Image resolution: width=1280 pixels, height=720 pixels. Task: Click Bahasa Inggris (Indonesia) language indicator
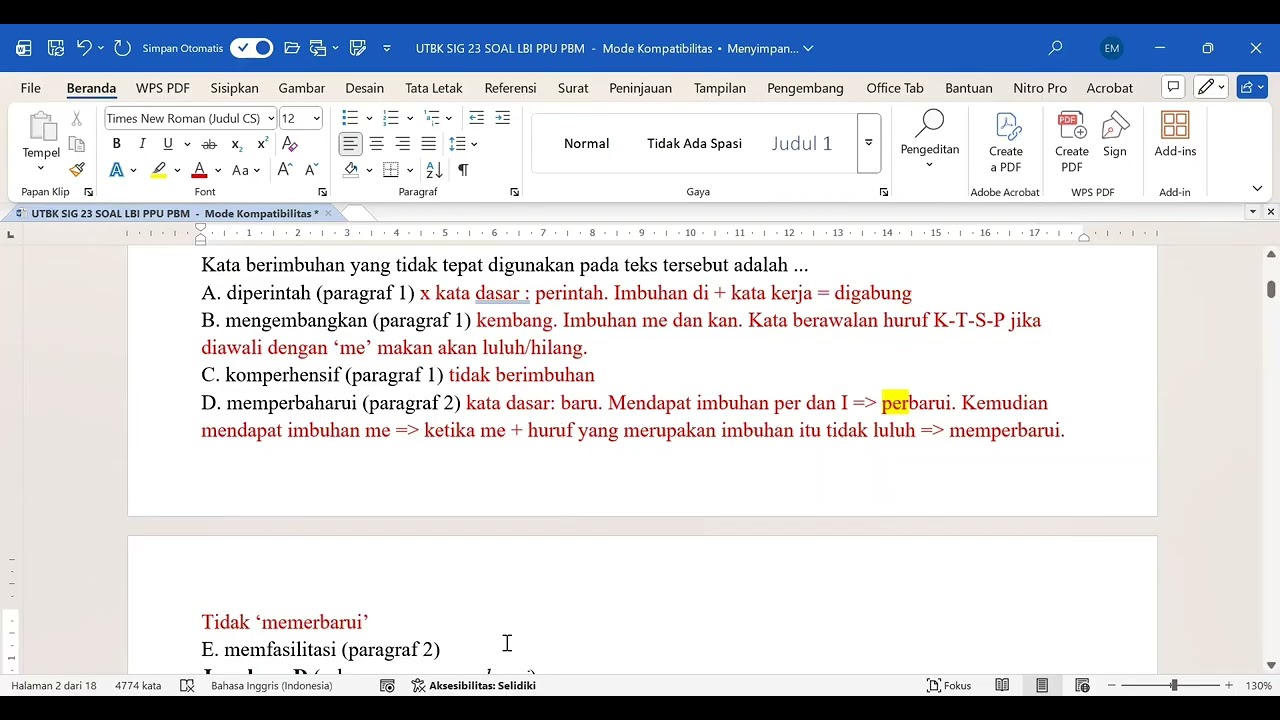tap(271, 685)
